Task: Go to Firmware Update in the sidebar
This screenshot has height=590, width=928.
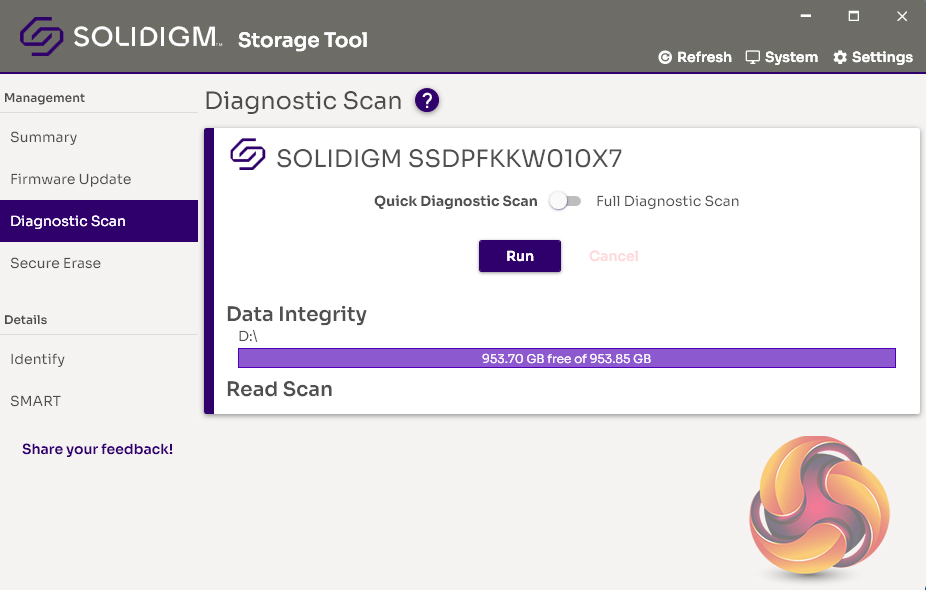Action: click(x=71, y=180)
